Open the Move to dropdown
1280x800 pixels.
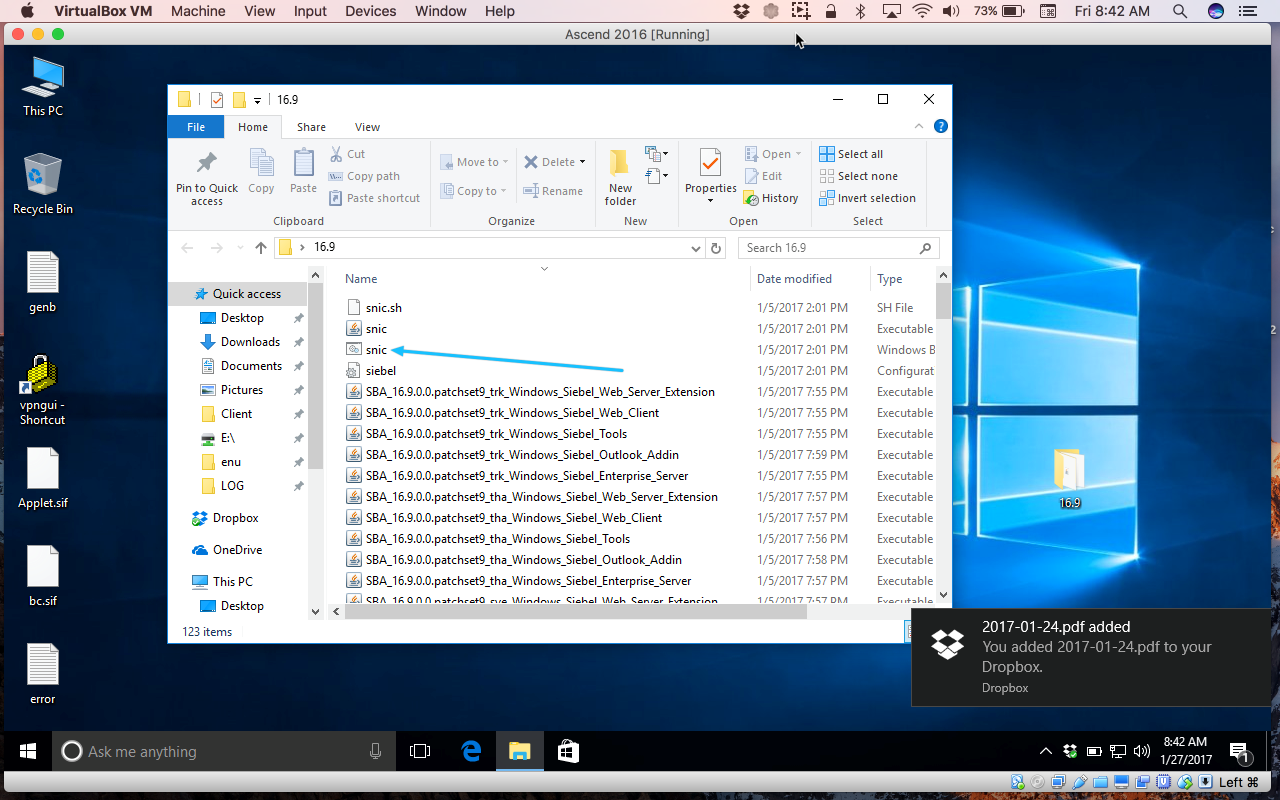pos(474,162)
